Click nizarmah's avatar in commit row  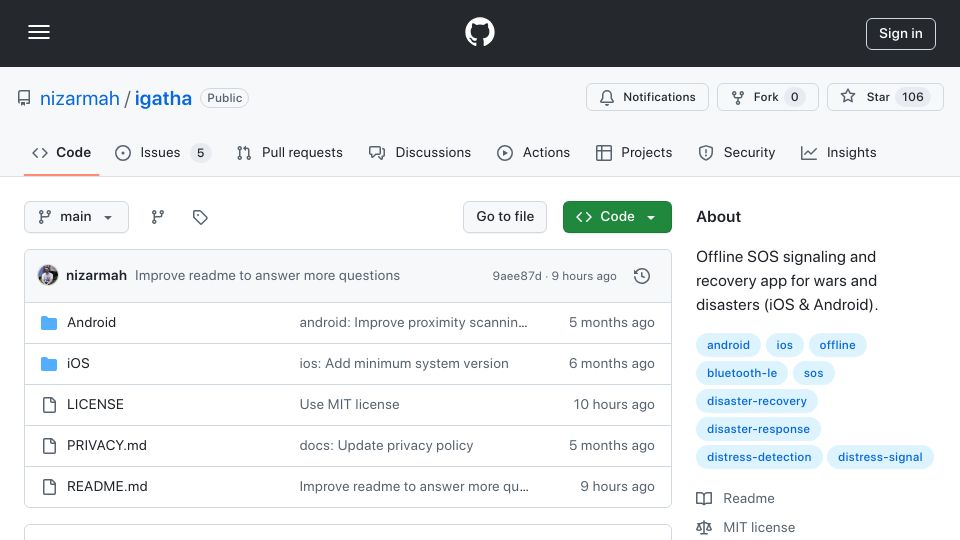[48, 276]
